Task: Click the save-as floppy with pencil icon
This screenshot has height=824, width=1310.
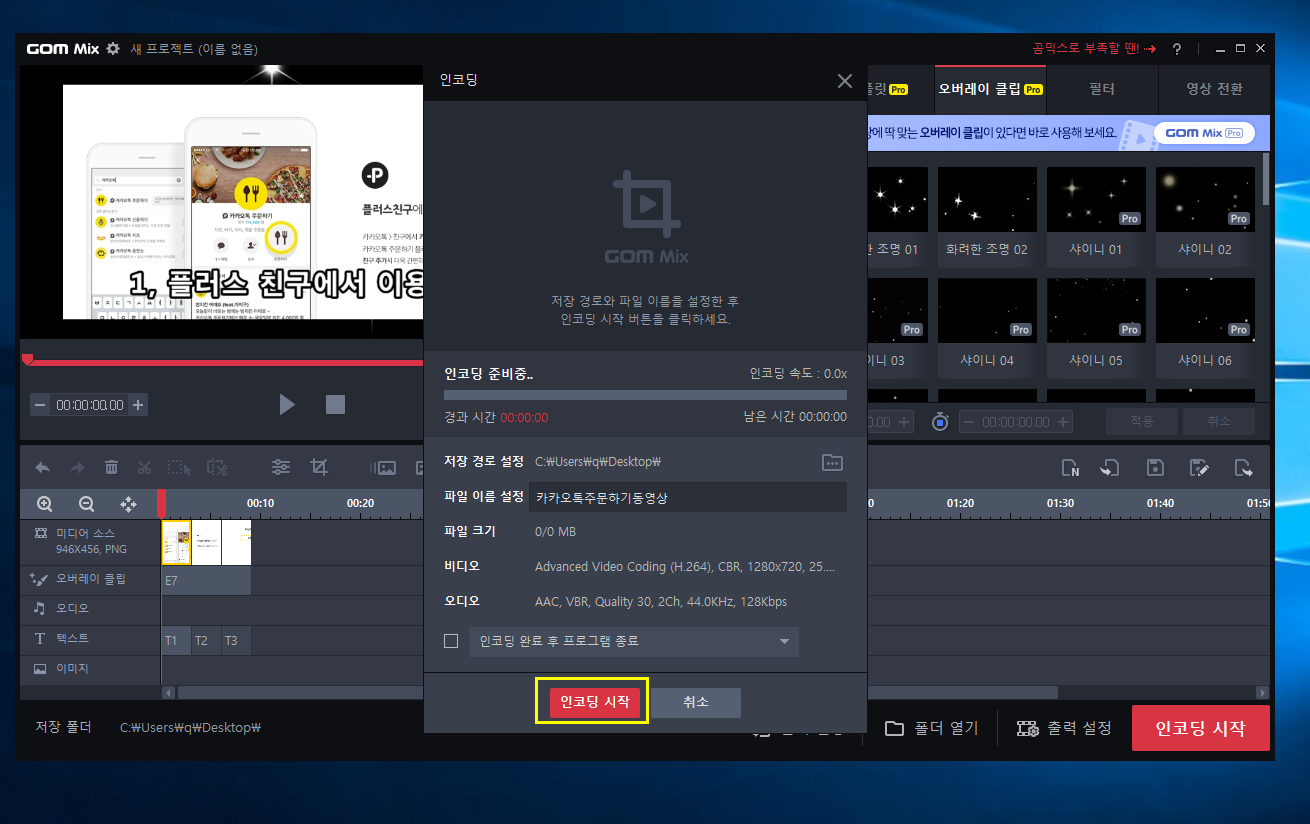Action: pyautogui.click(x=1199, y=467)
